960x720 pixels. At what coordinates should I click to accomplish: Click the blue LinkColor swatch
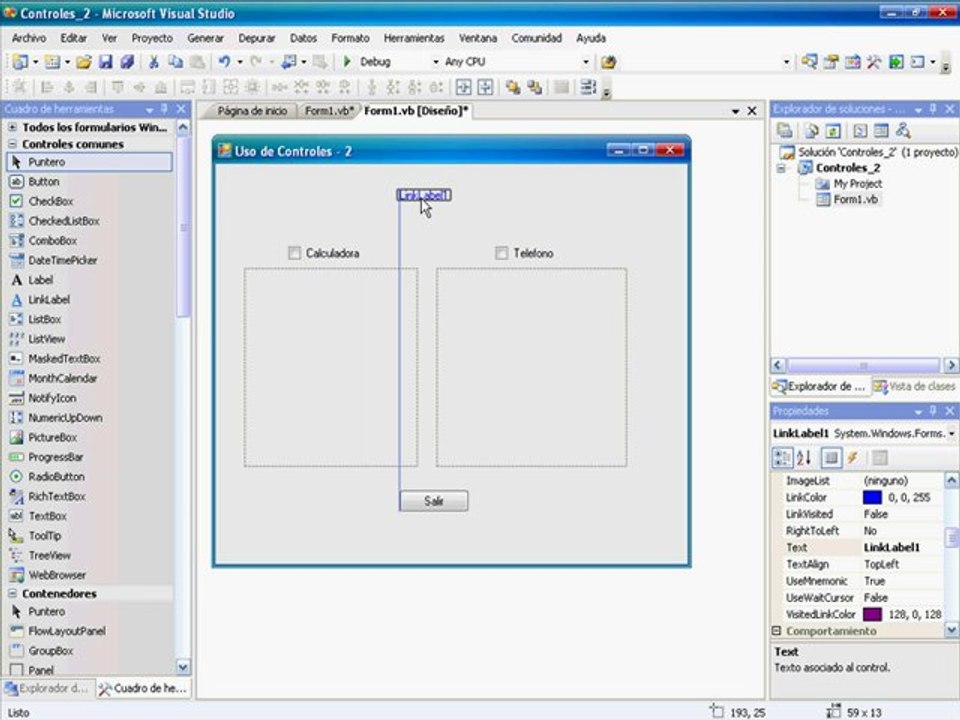pyautogui.click(x=872, y=498)
